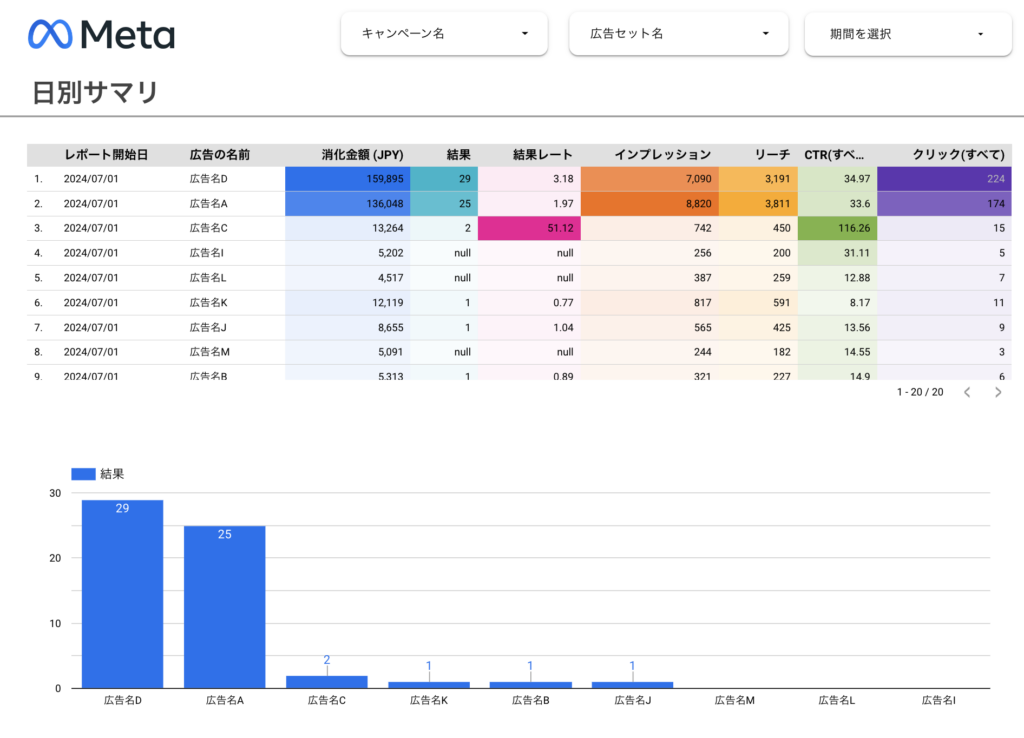Go to previous table page arrow
1024x738 pixels.
(x=967, y=393)
